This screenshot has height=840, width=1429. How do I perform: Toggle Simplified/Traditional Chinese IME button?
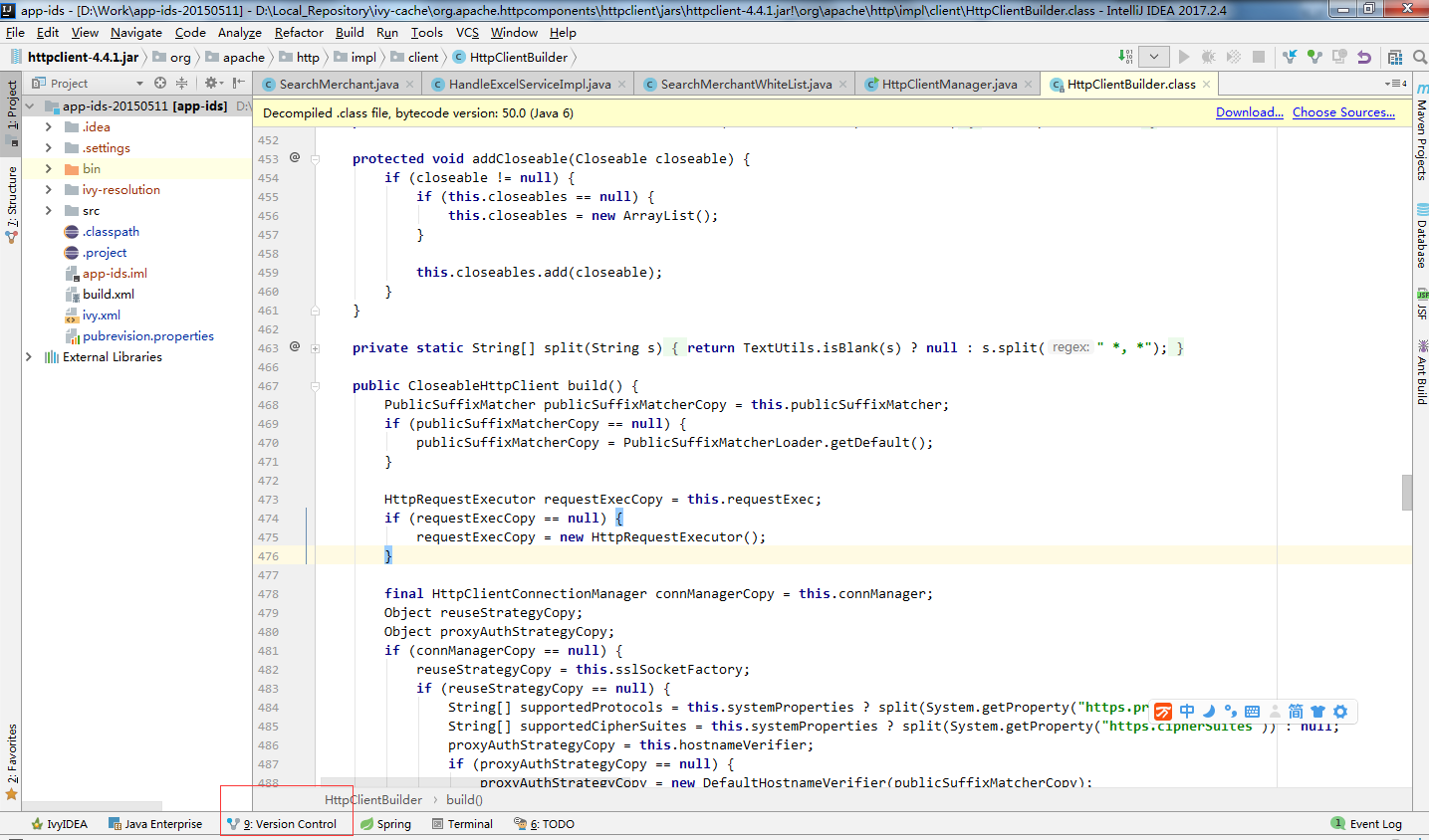click(x=1296, y=712)
